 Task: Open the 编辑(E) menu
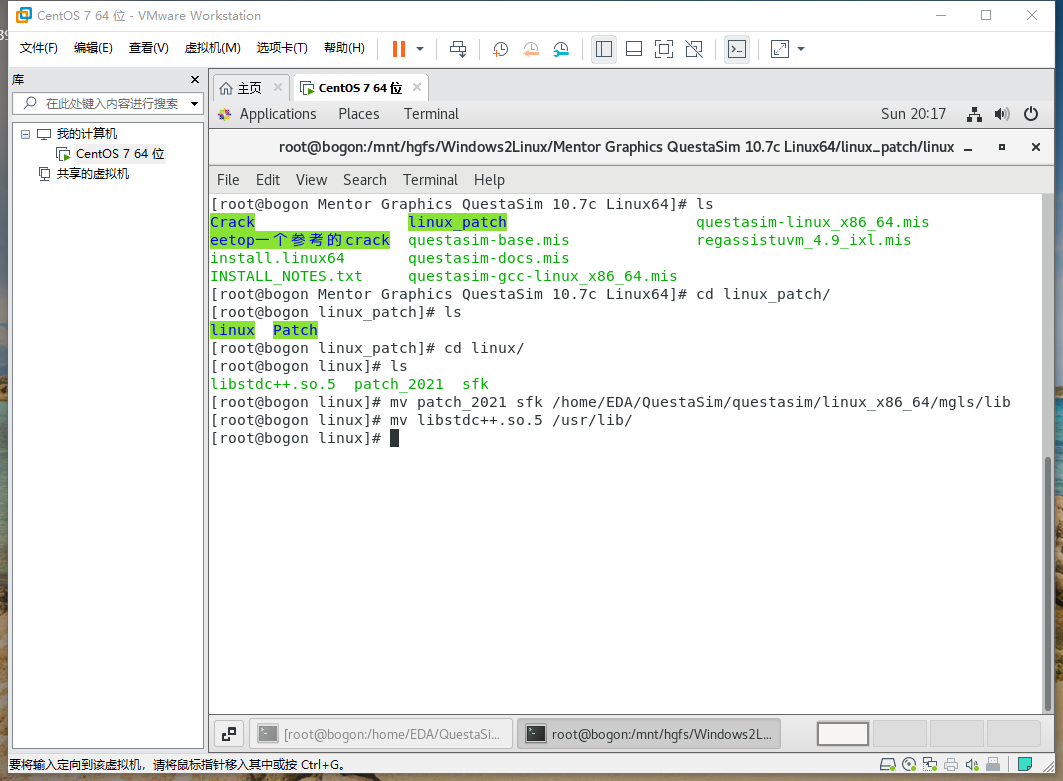coord(93,48)
